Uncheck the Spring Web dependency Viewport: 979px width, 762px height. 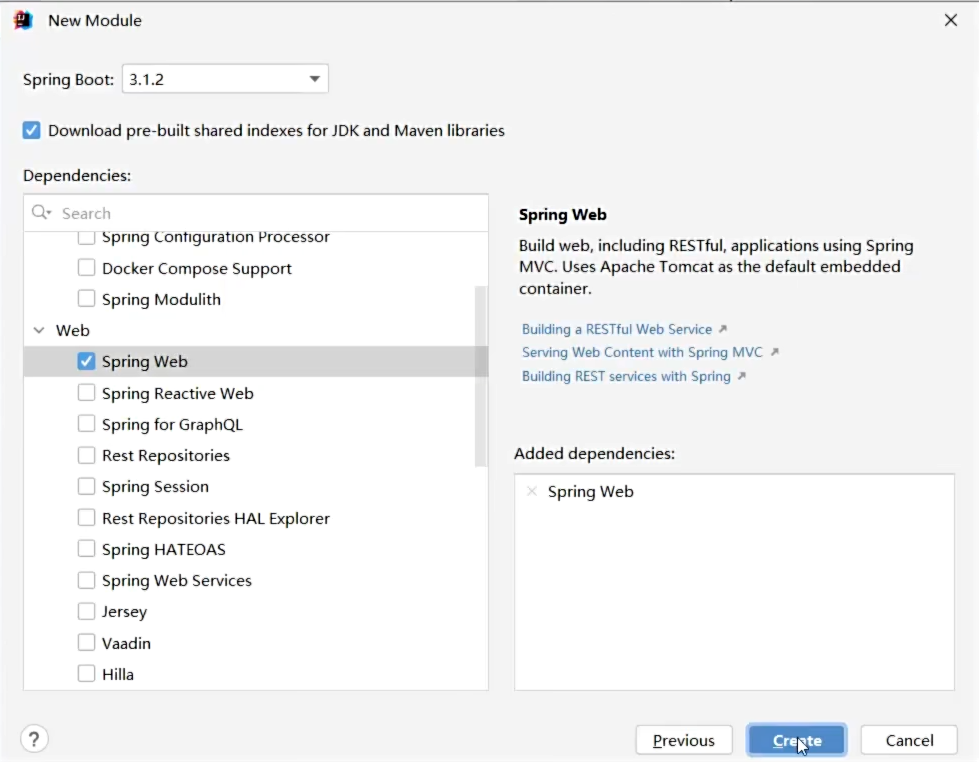(x=87, y=362)
